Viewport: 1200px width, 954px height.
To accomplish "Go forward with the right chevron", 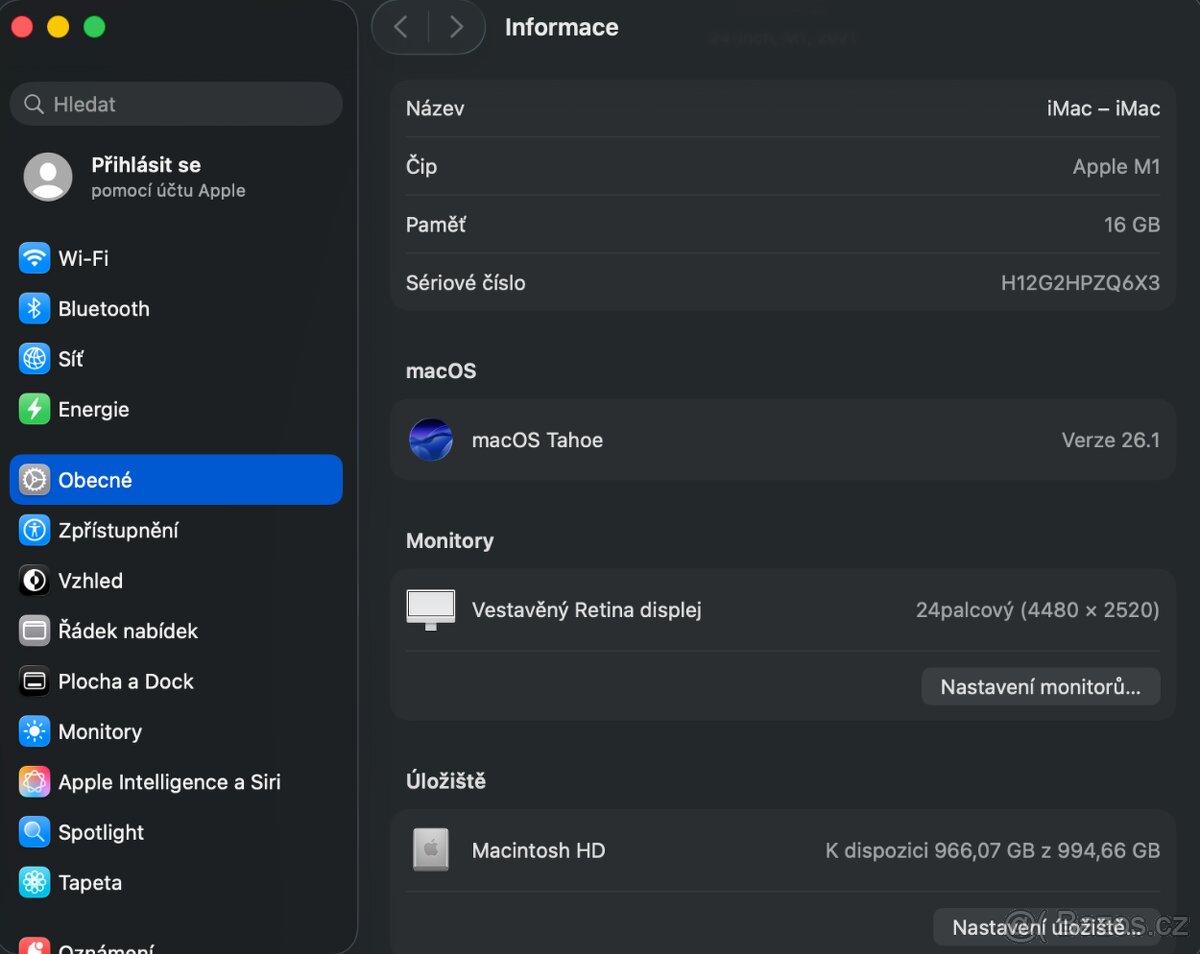I will tap(456, 27).
